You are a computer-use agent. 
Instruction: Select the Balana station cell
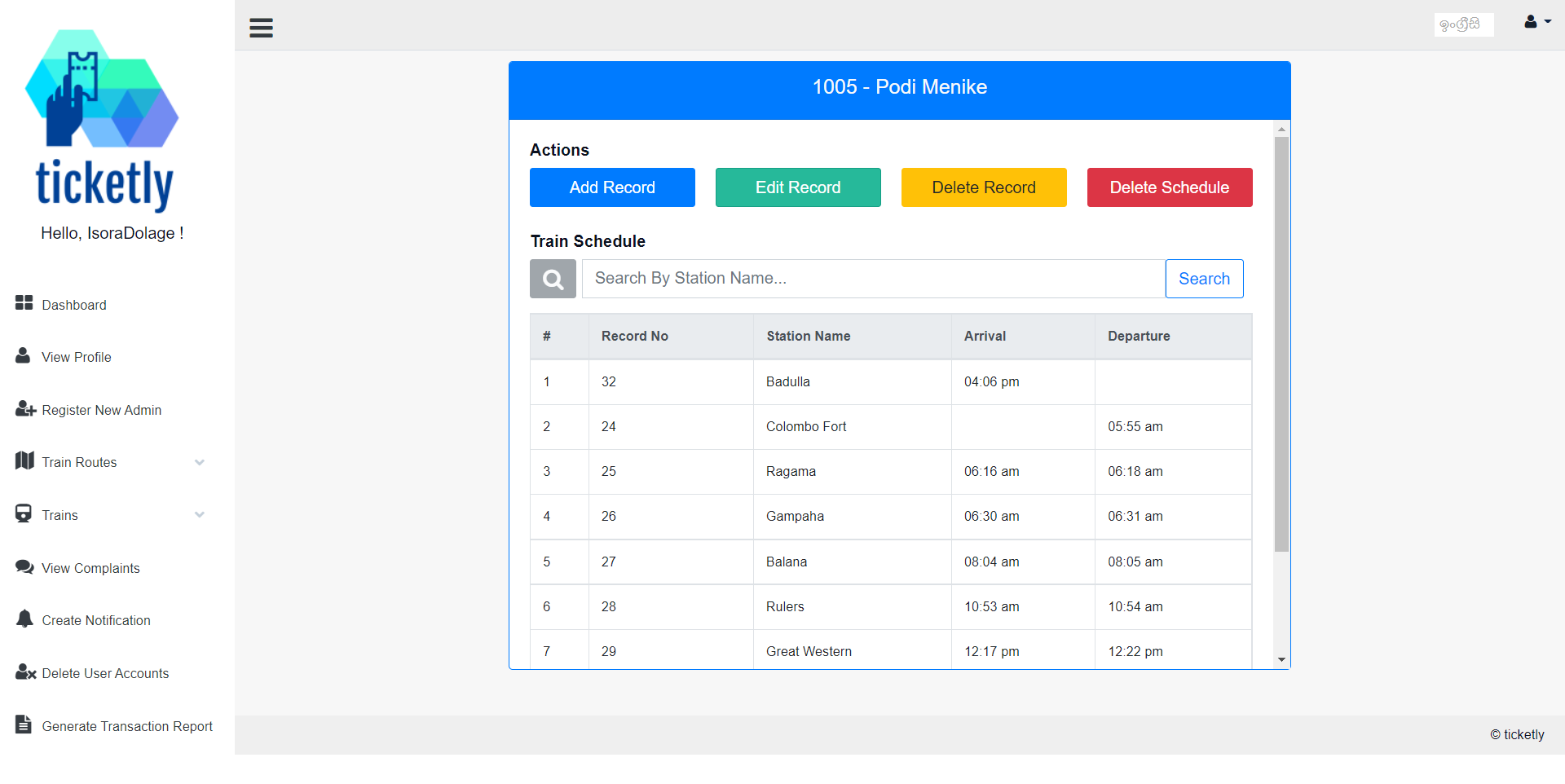click(x=852, y=562)
